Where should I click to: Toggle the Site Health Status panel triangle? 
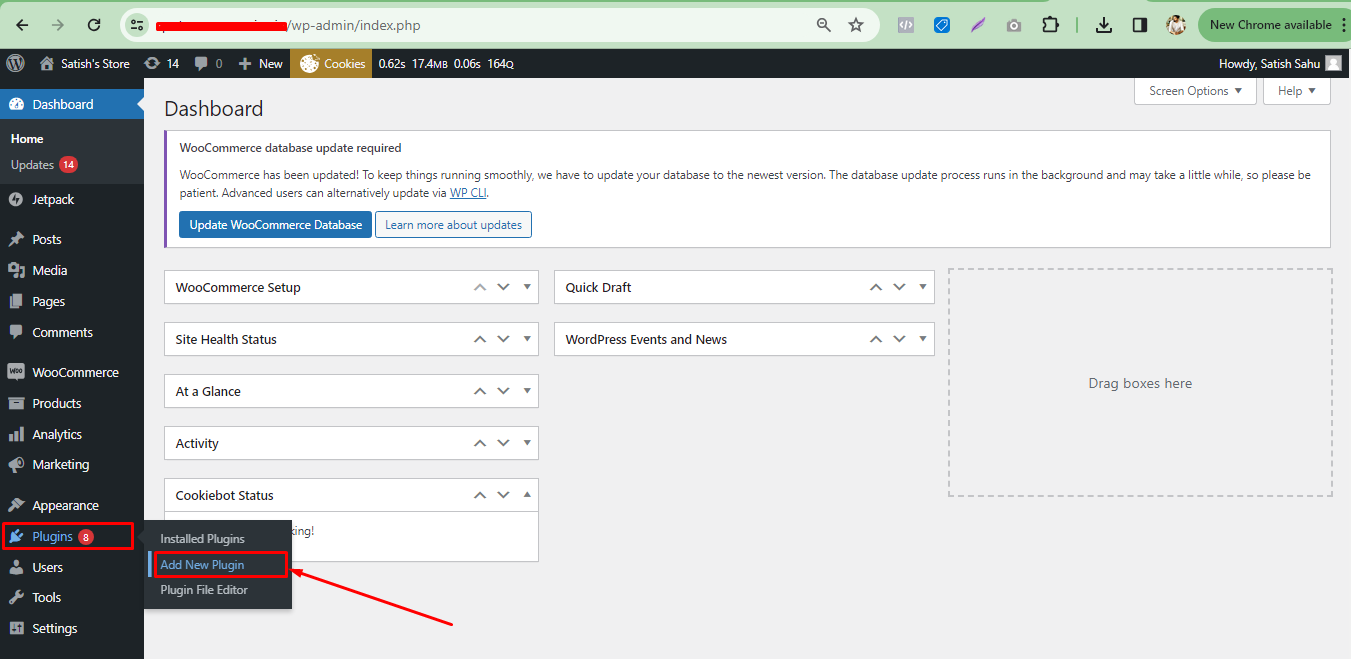coord(527,339)
